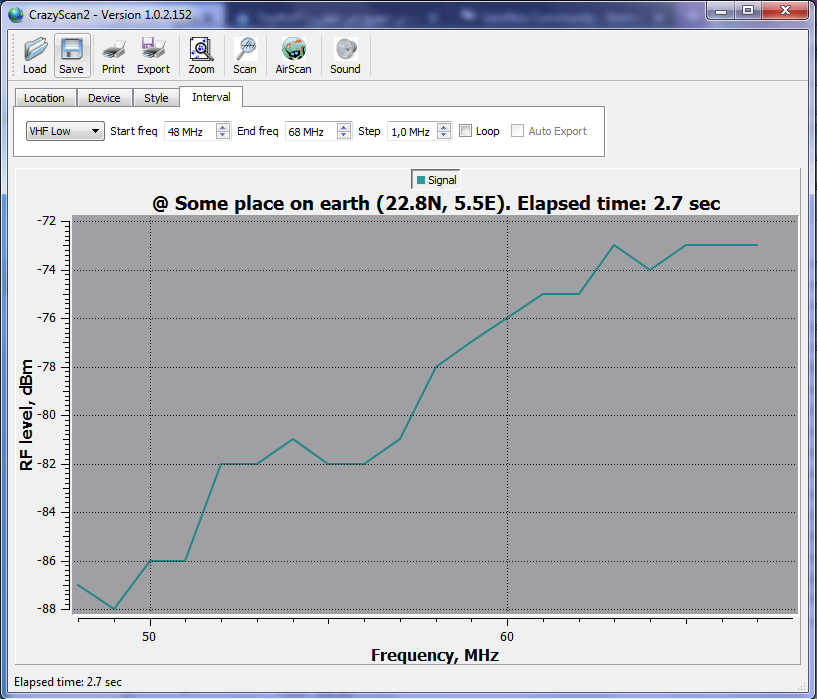Activate the Zoom tool
The width and height of the screenshot is (817, 699).
201,49
